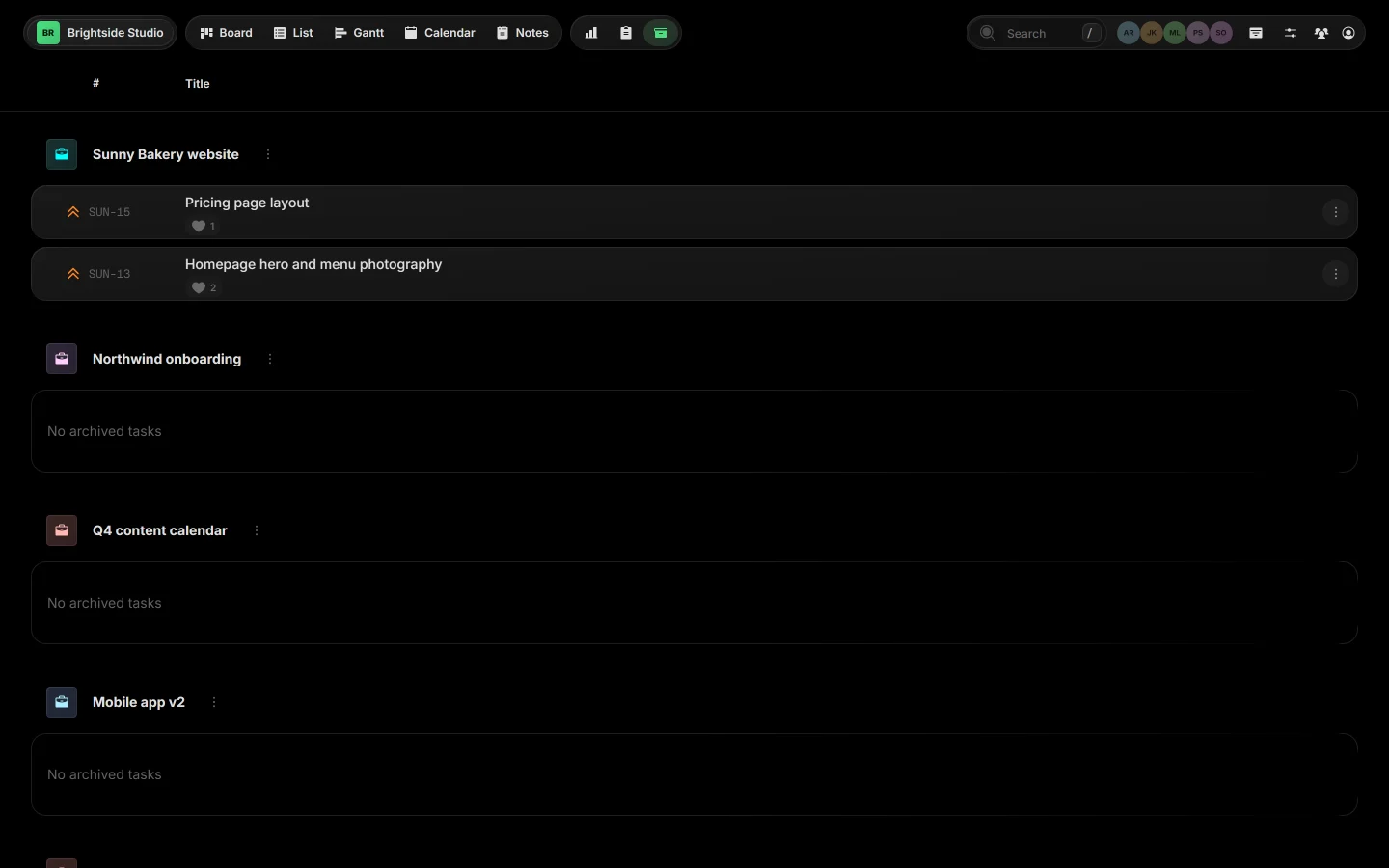Open options menu for Sunny Bakery website
Screen dimensions: 1389x868
click(x=268, y=154)
